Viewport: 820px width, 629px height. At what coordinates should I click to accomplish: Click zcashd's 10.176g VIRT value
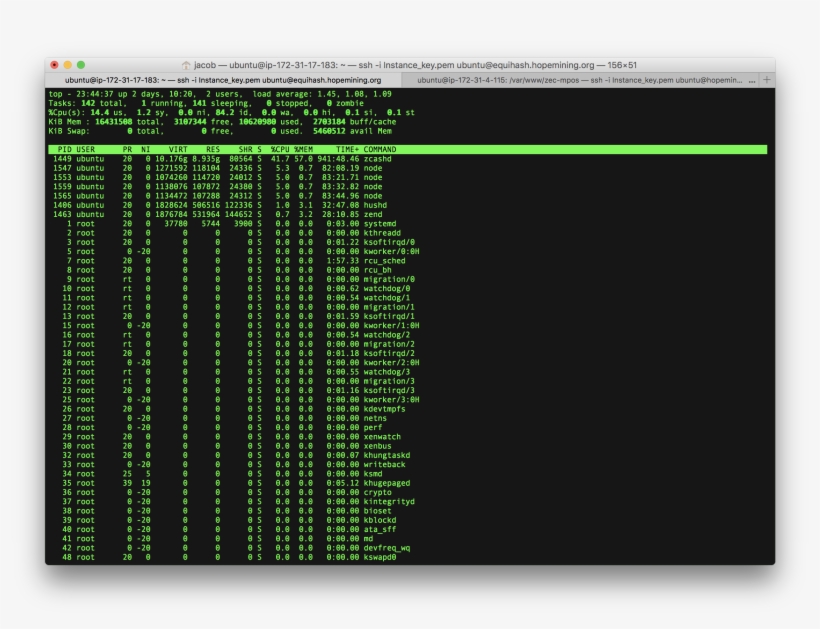(171, 159)
